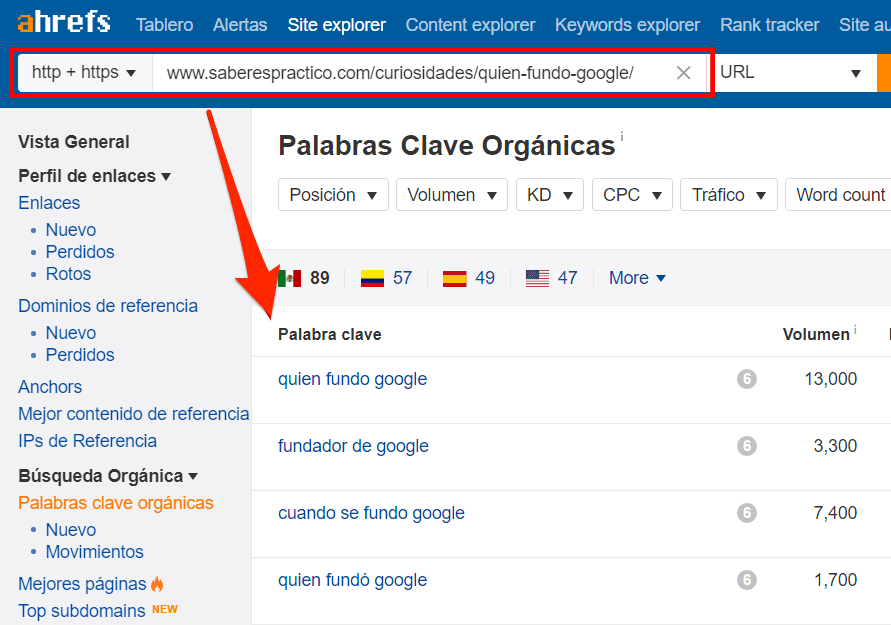The image size is (891, 625).
Task: Open IPs de Referencia link
Action: (88, 441)
